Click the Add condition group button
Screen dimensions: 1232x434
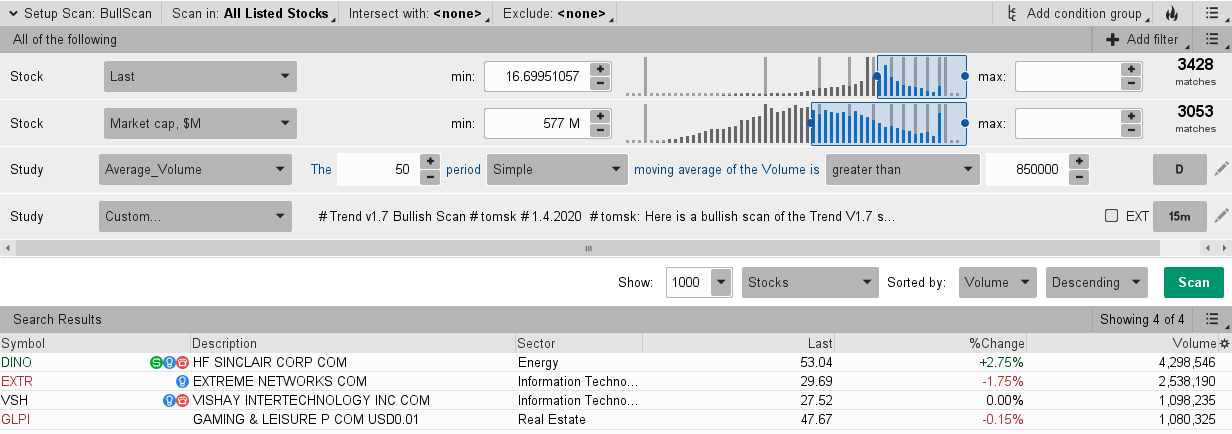[x=1074, y=14]
